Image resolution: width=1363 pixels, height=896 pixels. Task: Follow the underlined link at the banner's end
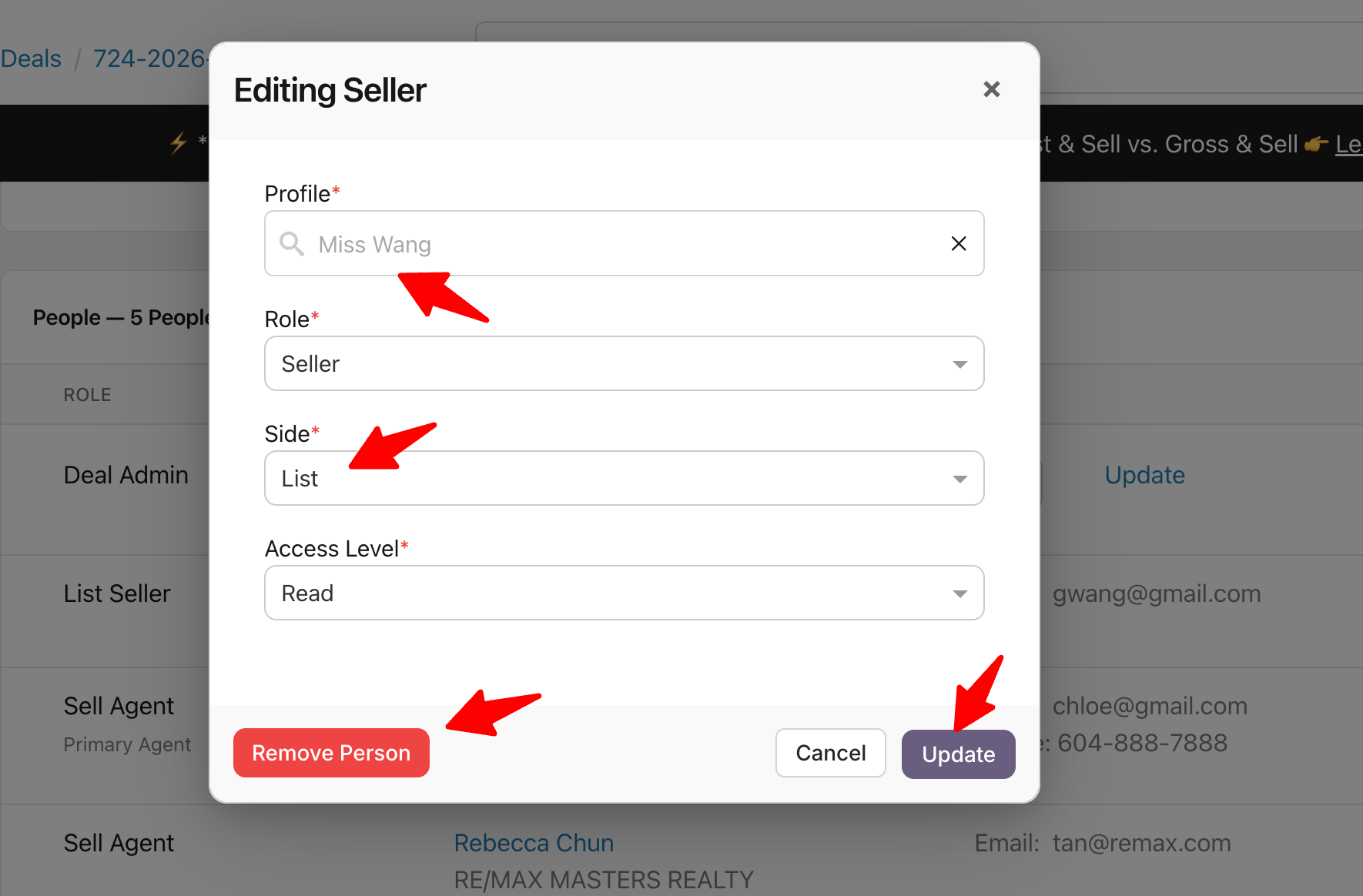[x=1348, y=144]
